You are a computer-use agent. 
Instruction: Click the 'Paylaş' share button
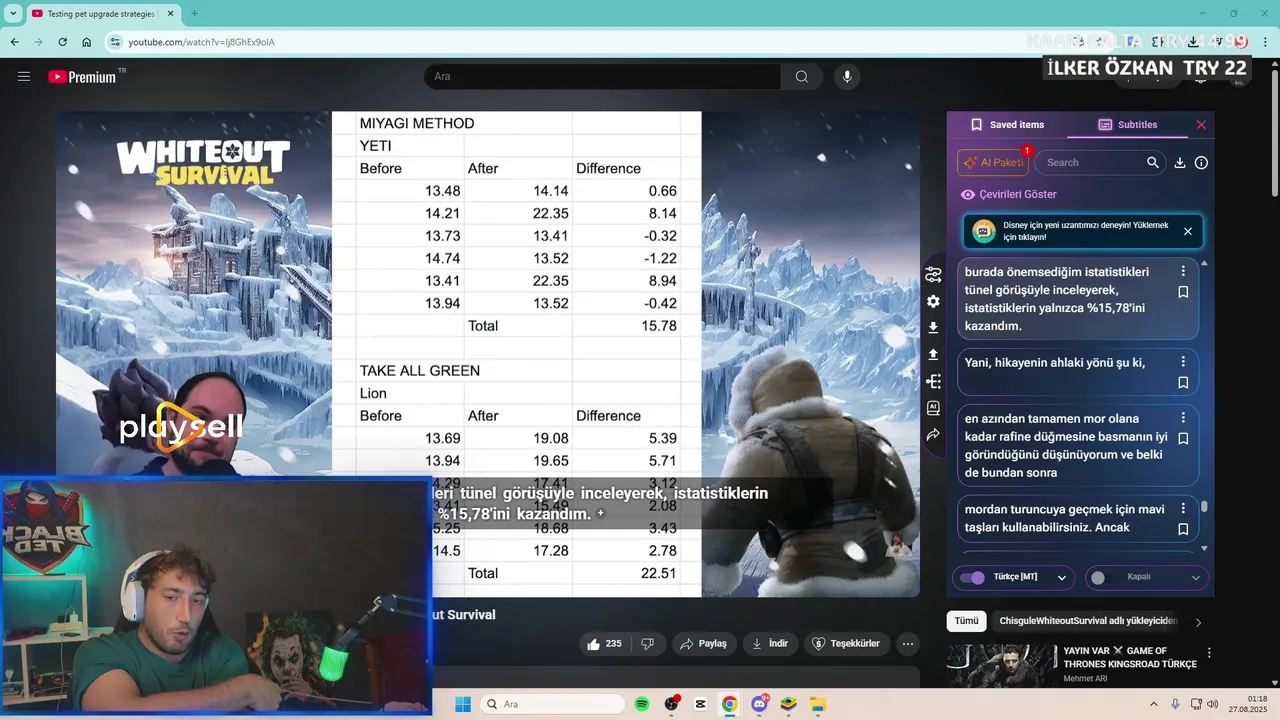pos(703,644)
